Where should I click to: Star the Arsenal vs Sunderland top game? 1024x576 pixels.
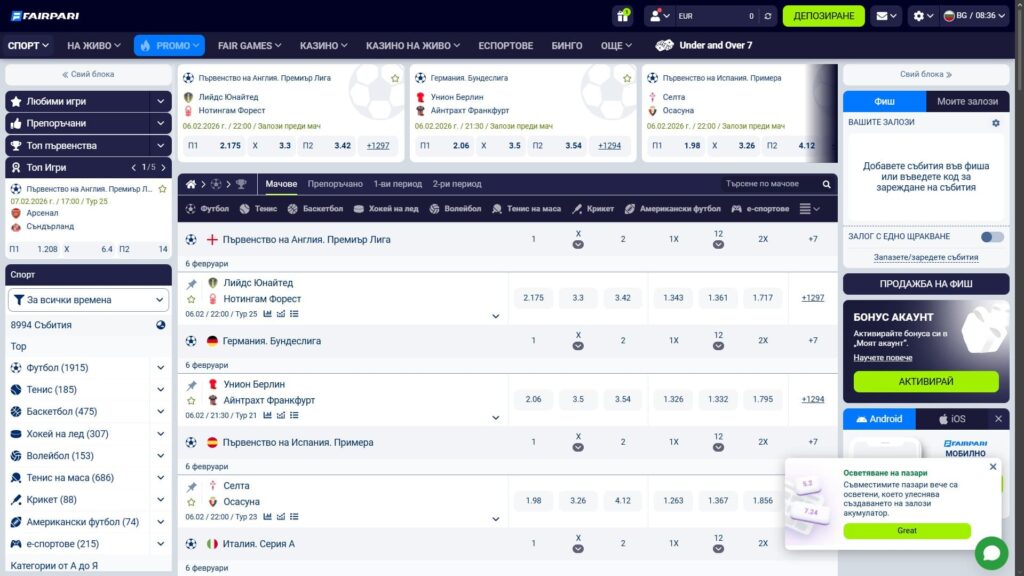[162, 189]
